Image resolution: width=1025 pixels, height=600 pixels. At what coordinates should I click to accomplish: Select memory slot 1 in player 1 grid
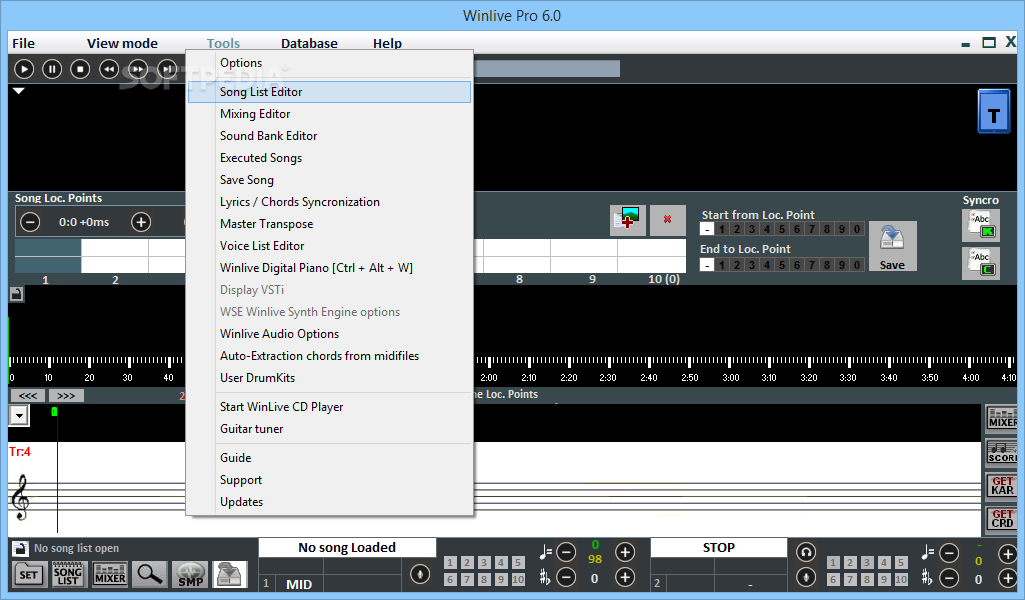click(450, 563)
